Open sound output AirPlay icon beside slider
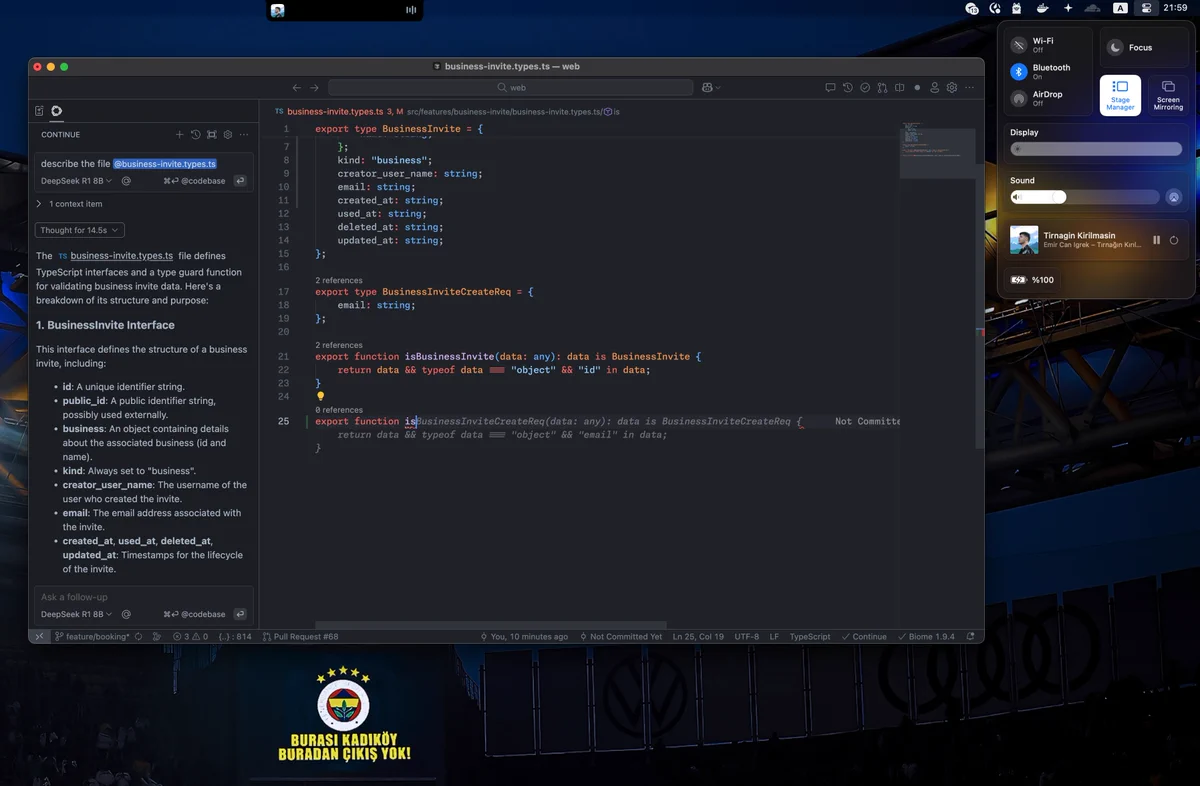1200x786 pixels. pyautogui.click(x=1175, y=197)
